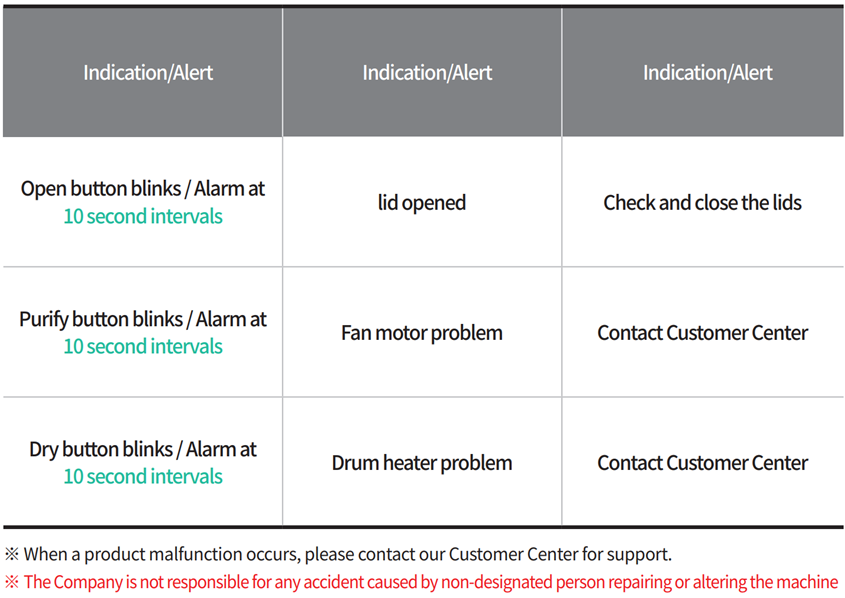Click 'Contact Customer Center' in drum heater row

point(703,463)
